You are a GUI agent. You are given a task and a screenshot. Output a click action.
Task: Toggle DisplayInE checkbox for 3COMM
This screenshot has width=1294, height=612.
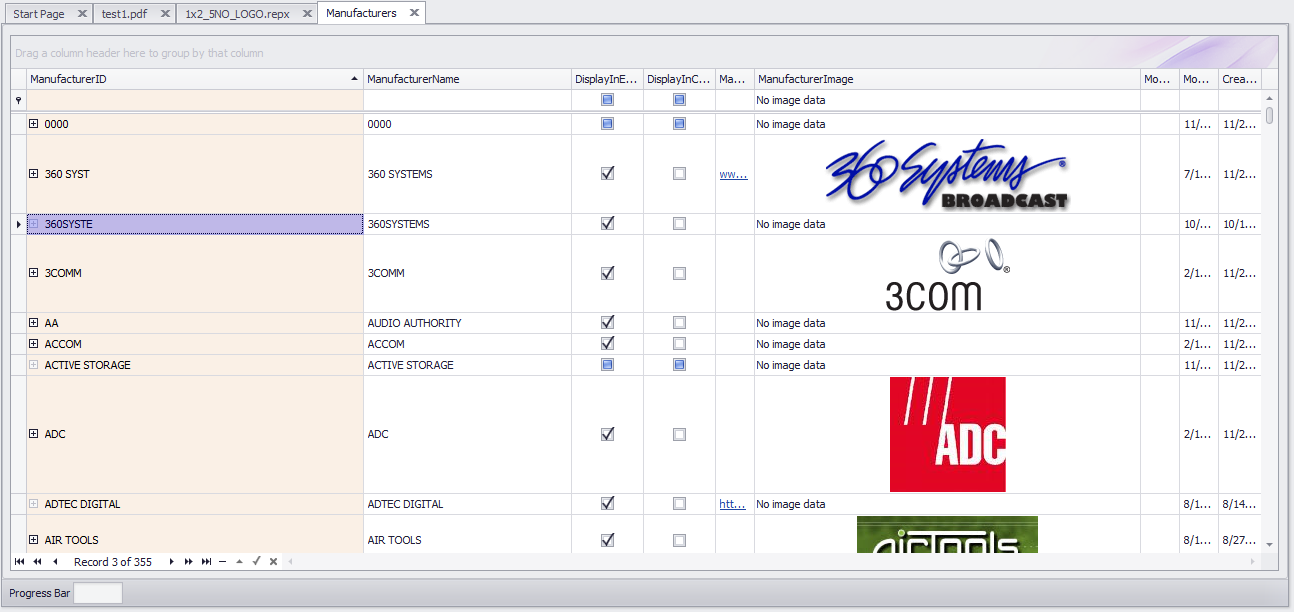pyautogui.click(x=607, y=273)
